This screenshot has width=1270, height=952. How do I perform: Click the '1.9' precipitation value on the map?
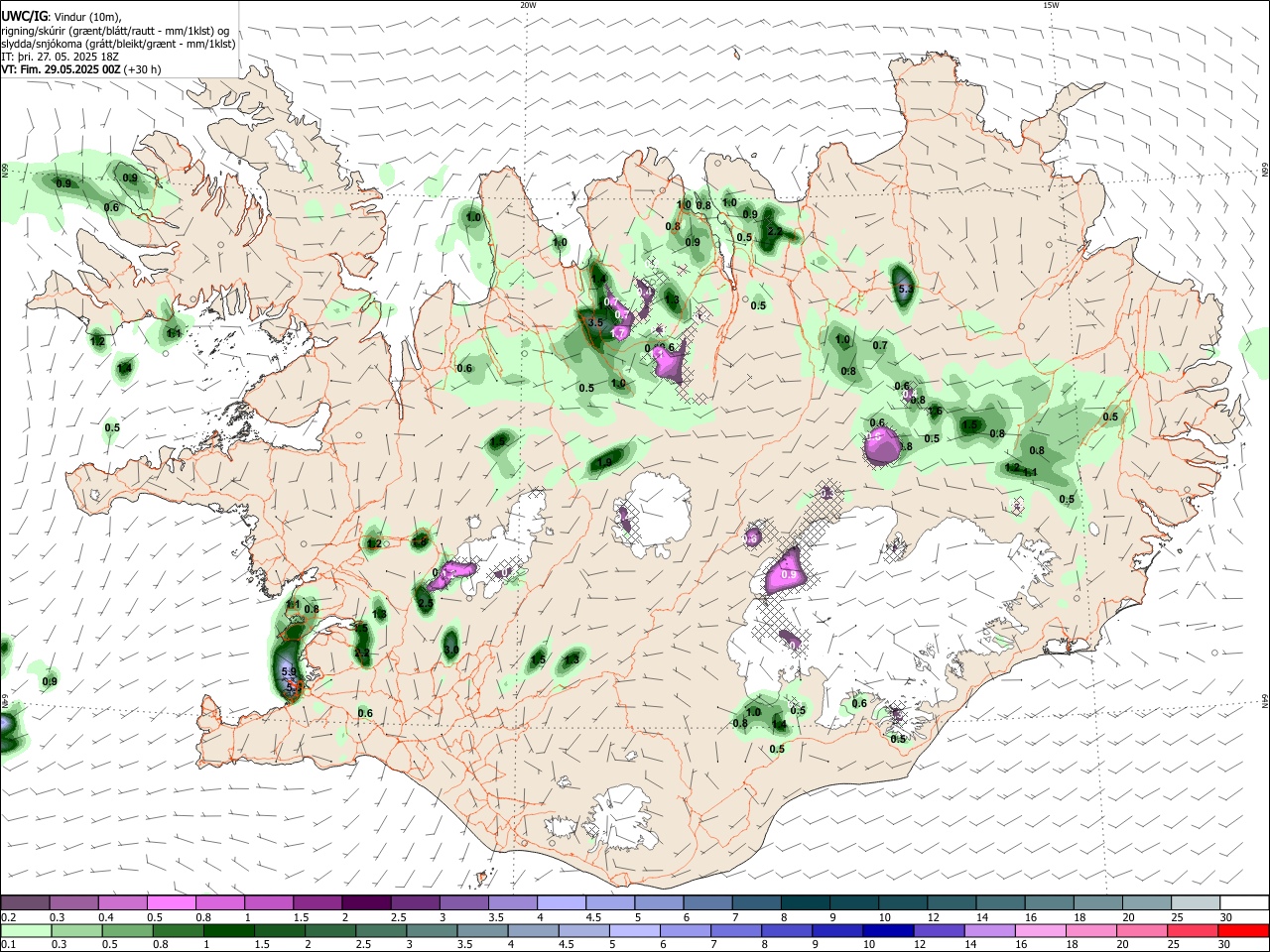click(605, 462)
